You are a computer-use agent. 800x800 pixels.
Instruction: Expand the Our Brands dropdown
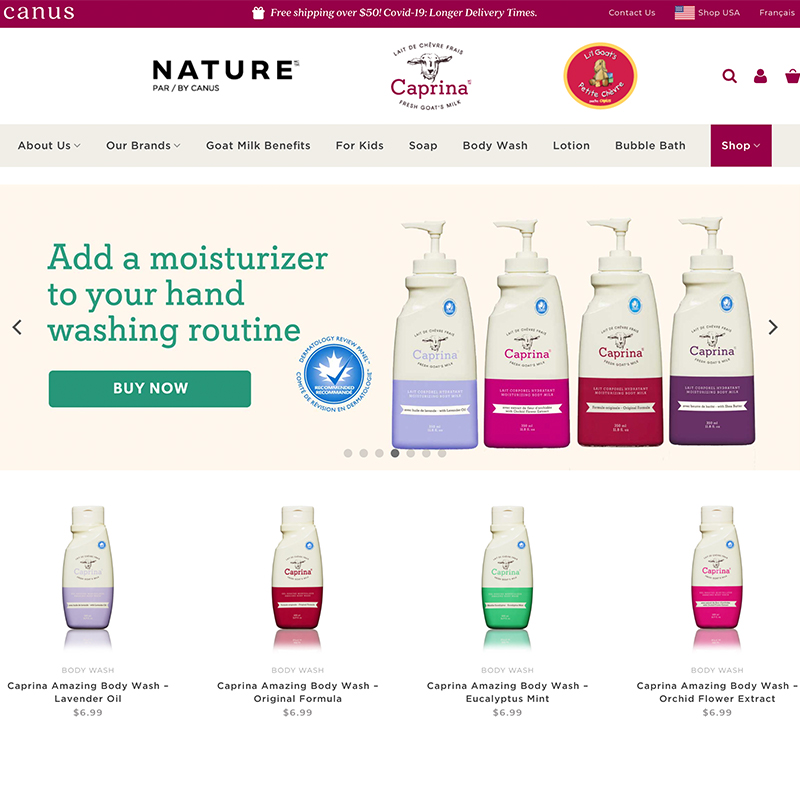point(143,145)
